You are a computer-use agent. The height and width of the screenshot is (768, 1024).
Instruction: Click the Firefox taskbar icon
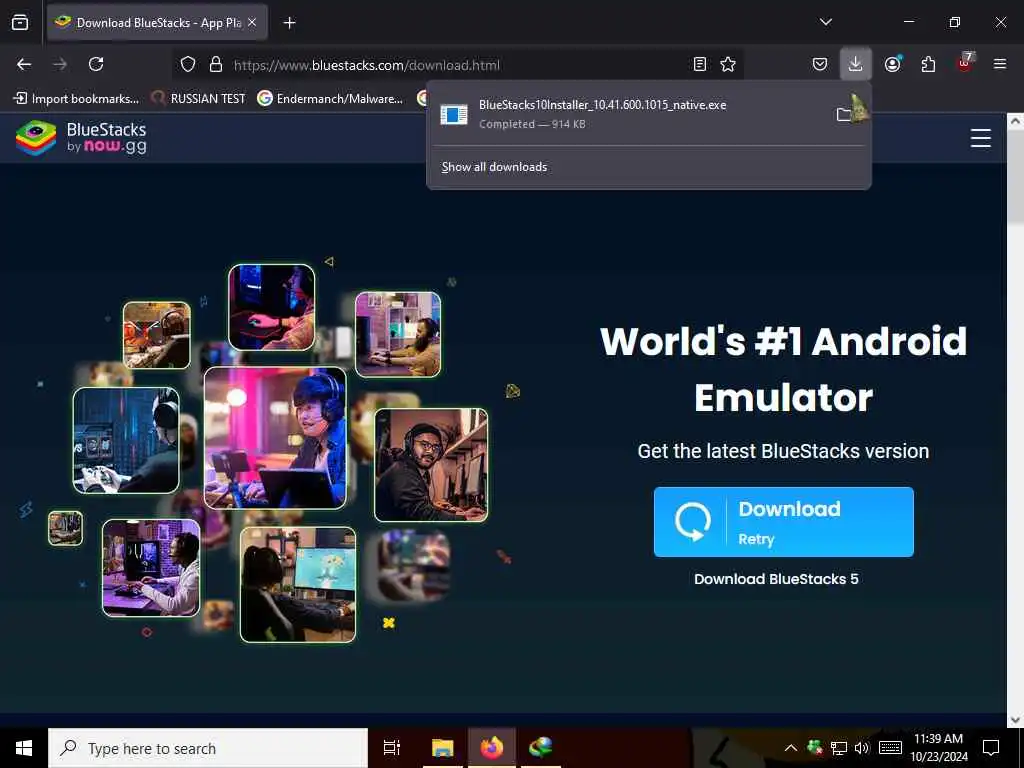tap(492, 748)
